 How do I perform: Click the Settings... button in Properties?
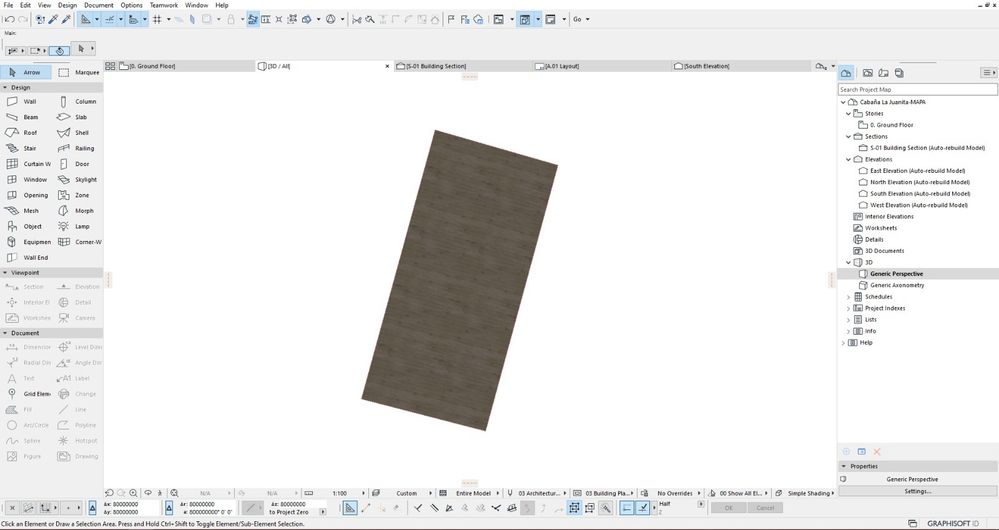[917, 491]
